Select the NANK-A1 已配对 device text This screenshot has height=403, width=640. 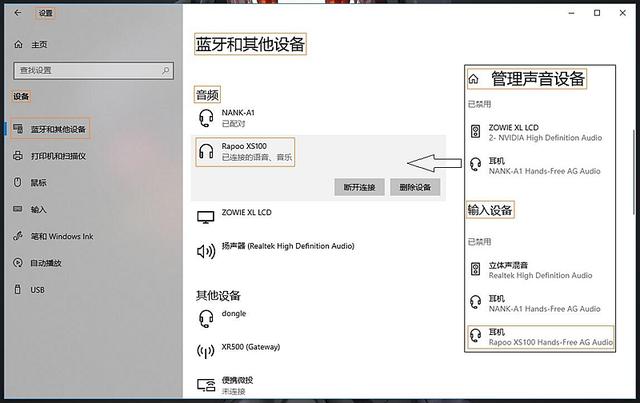pos(238,118)
